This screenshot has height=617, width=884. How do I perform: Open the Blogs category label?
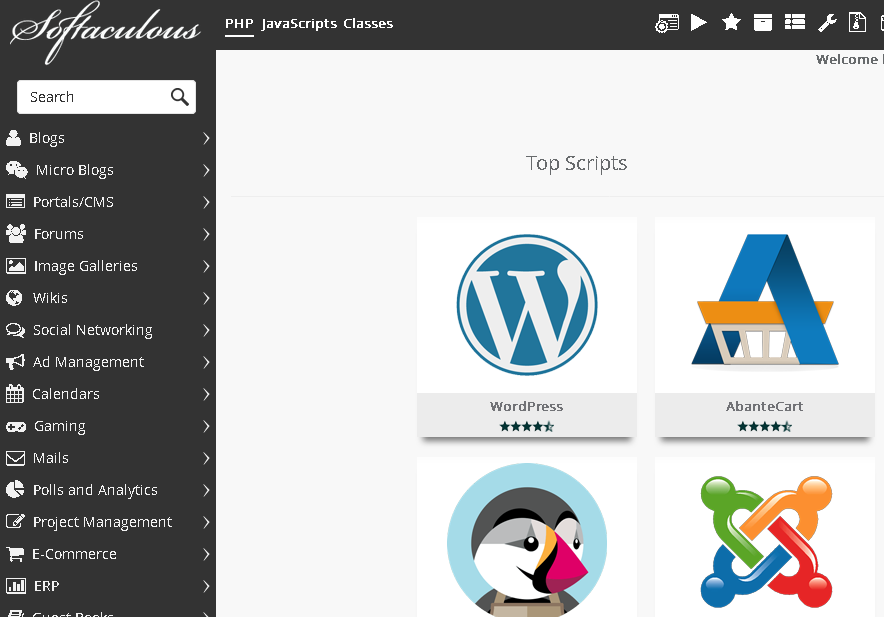point(47,138)
